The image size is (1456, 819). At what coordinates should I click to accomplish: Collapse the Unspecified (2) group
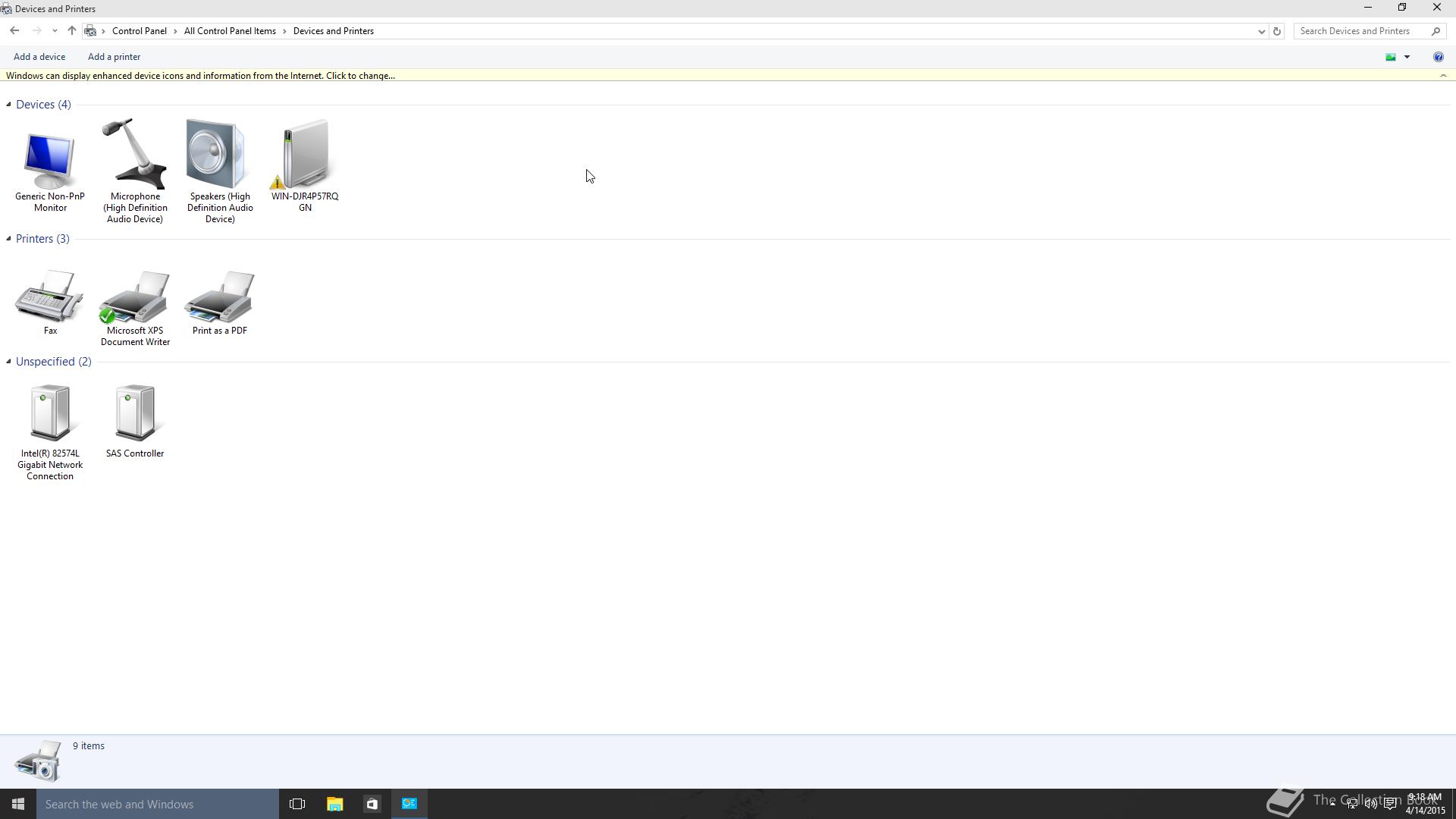pos(8,362)
